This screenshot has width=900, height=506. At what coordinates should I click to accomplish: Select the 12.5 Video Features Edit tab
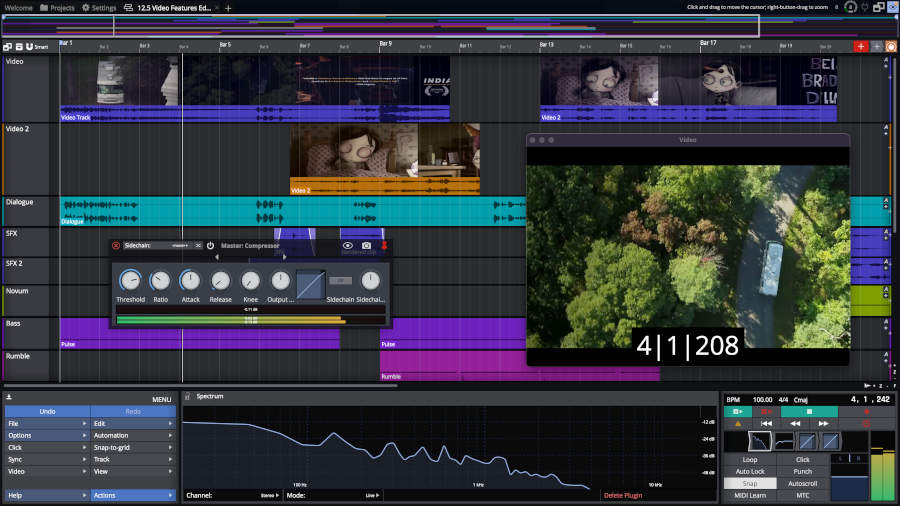(168, 7)
